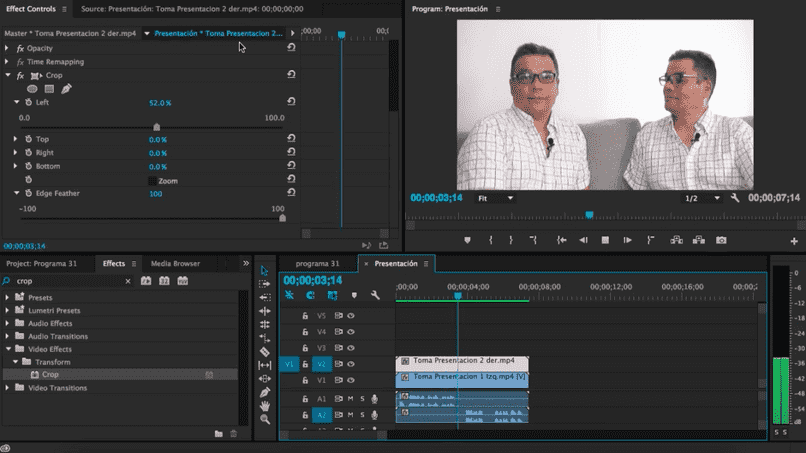
Task: Click Add Marker in Program monitor
Action: [x=467, y=240]
